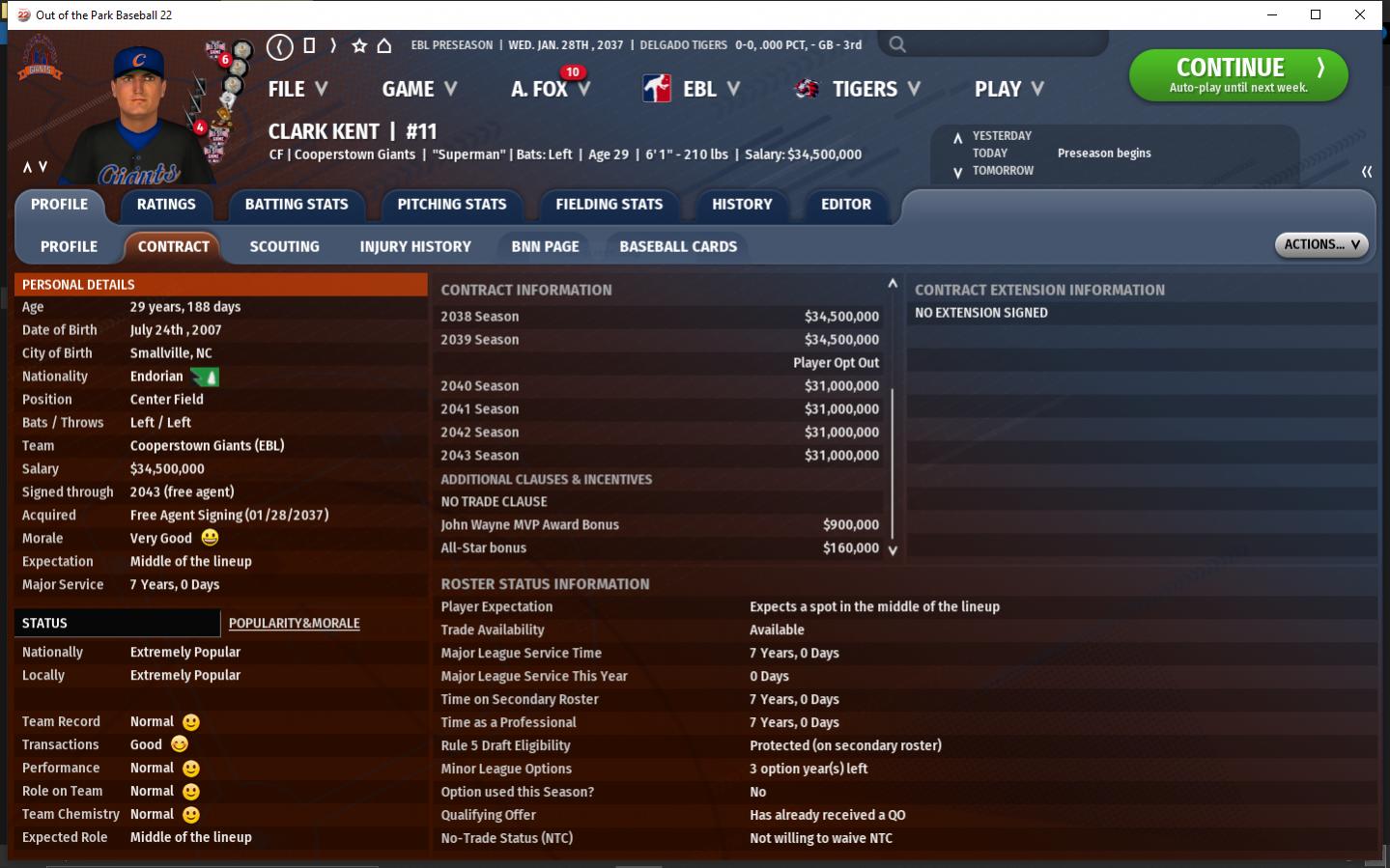Image resolution: width=1390 pixels, height=868 pixels.
Task: Open the FILE dropdown menu
Action: pos(298,89)
